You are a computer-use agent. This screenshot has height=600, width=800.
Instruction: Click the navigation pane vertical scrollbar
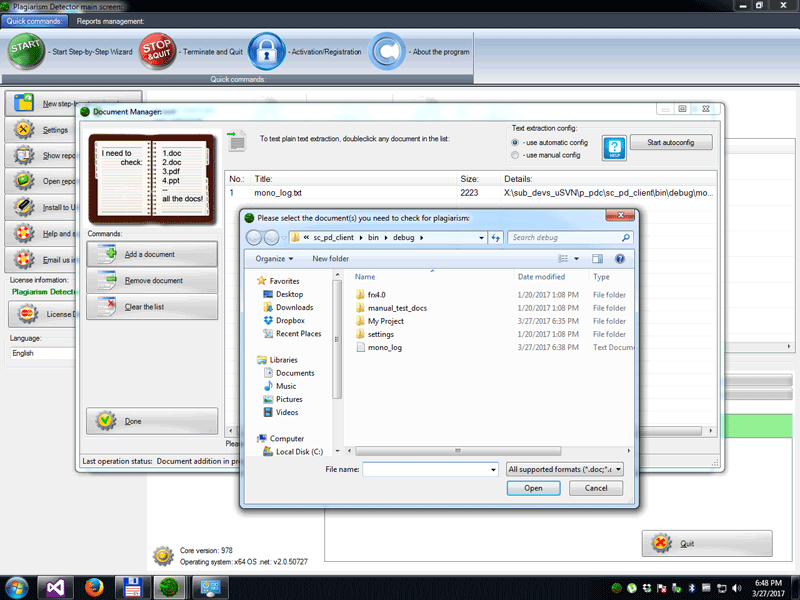[x=337, y=339]
